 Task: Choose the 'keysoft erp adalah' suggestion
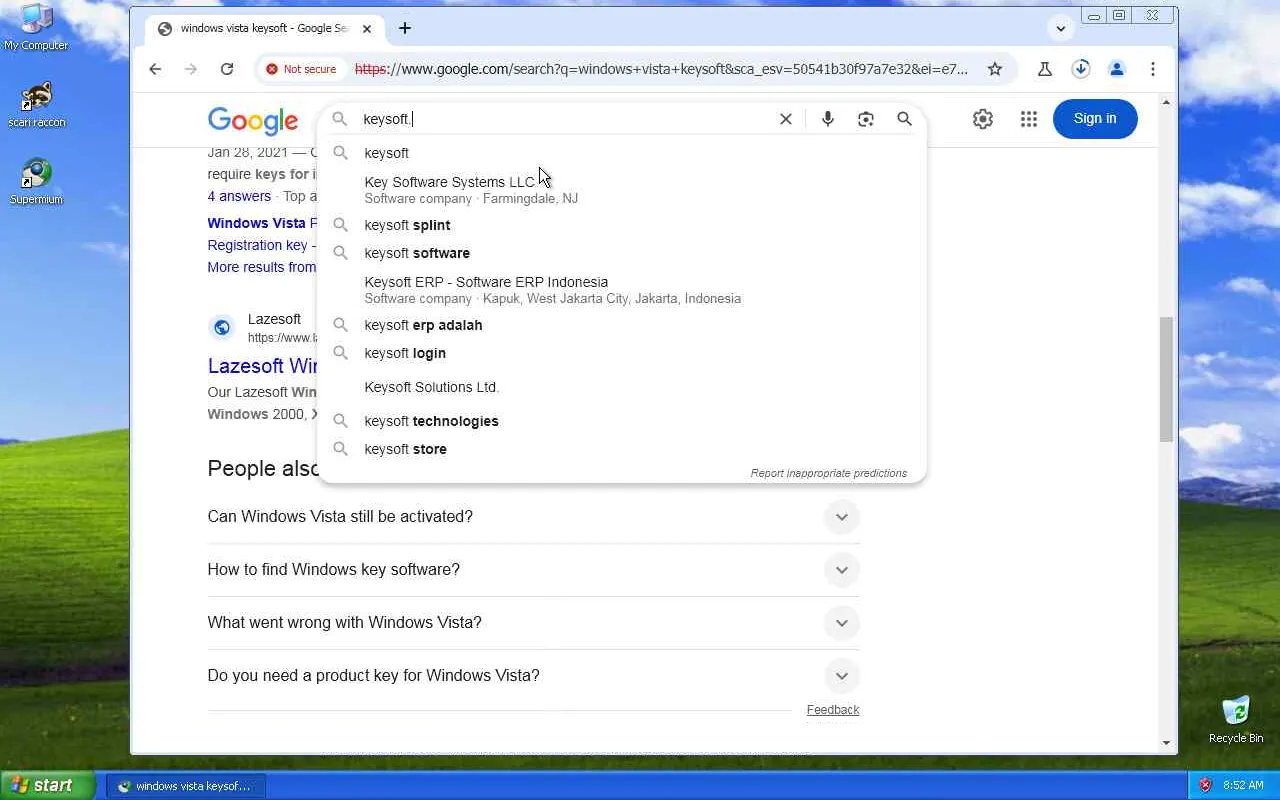pyautogui.click(x=622, y=325)
